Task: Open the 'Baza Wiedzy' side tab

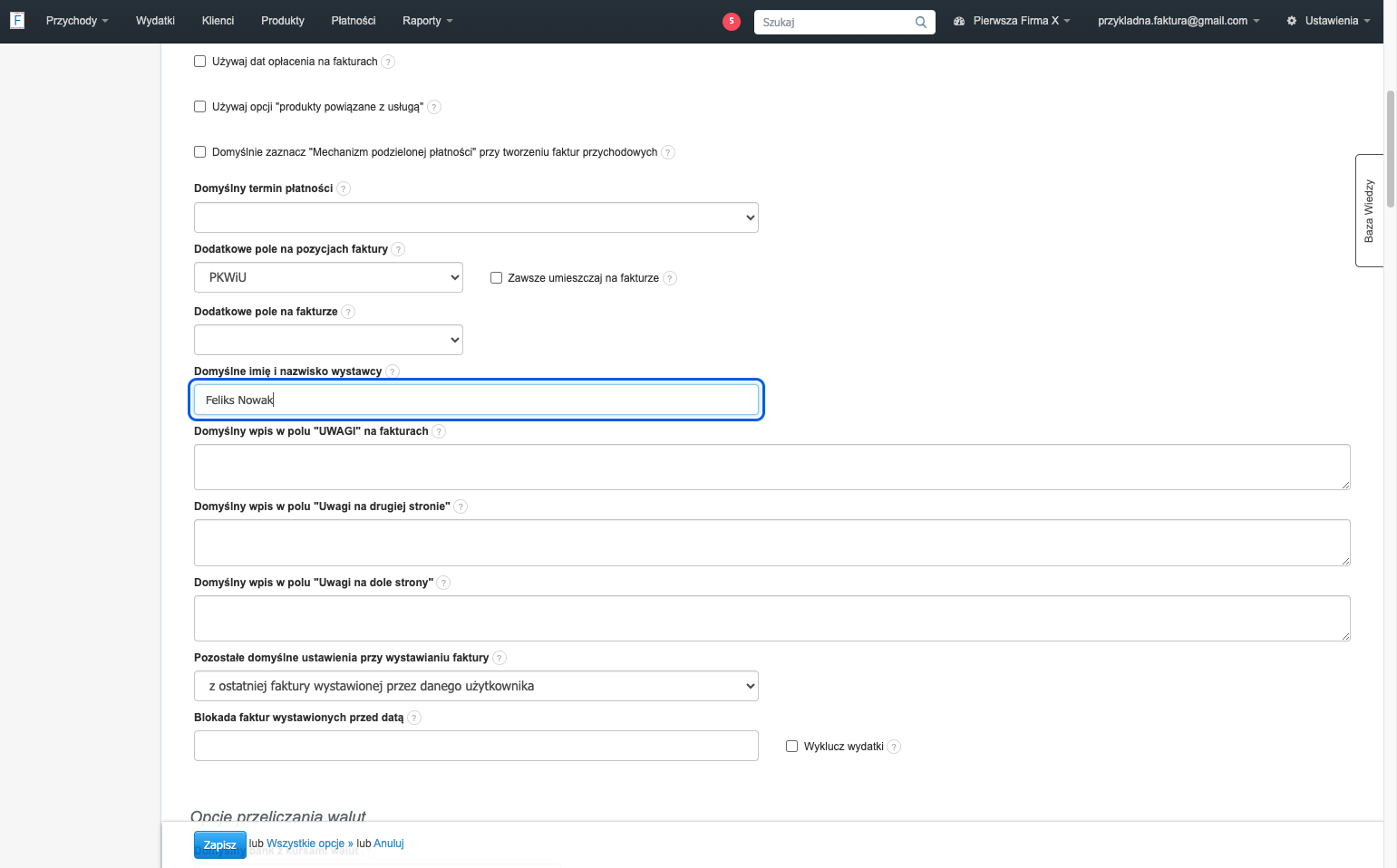Action: click(1369, 211)
